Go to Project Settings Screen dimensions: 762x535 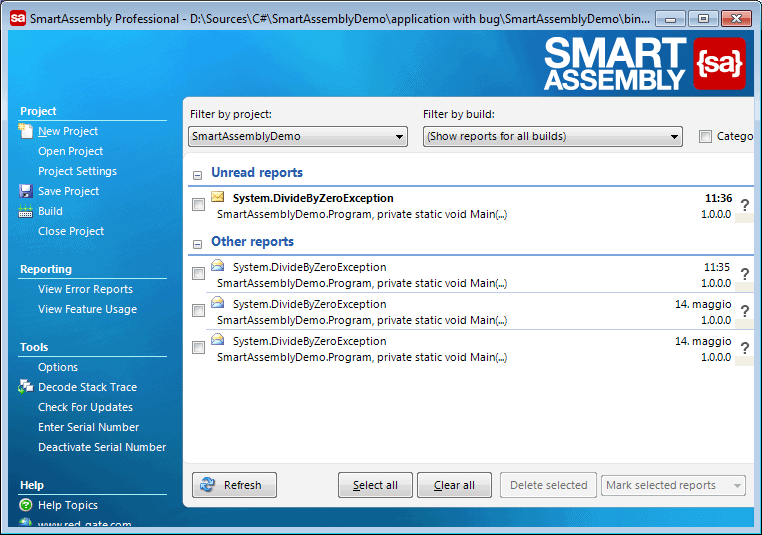click(77, 171)
